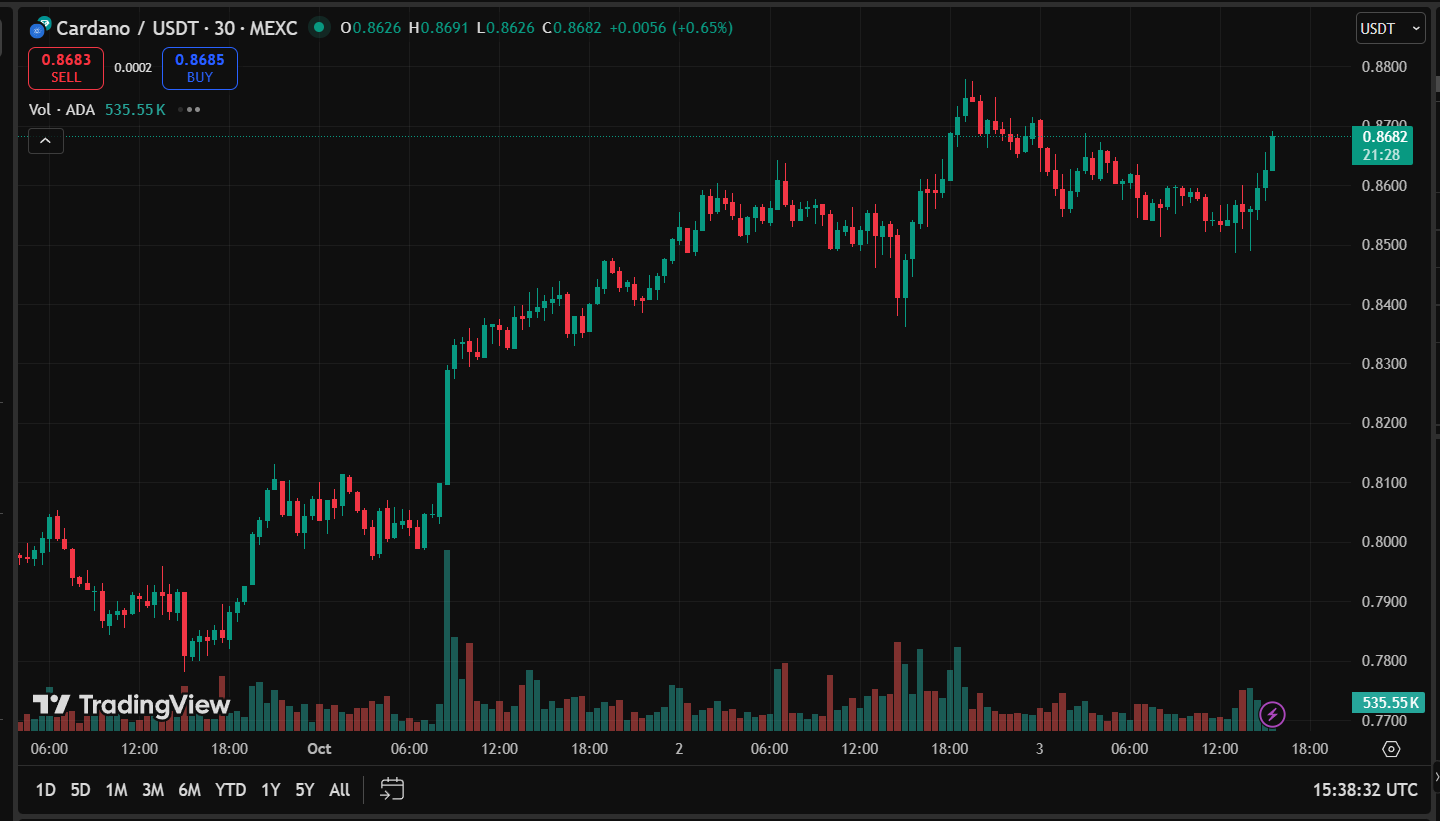This screenshot has height=821, width=1440.
Task: Click the SELL button at 0.8683
Action: pos(66,68)
